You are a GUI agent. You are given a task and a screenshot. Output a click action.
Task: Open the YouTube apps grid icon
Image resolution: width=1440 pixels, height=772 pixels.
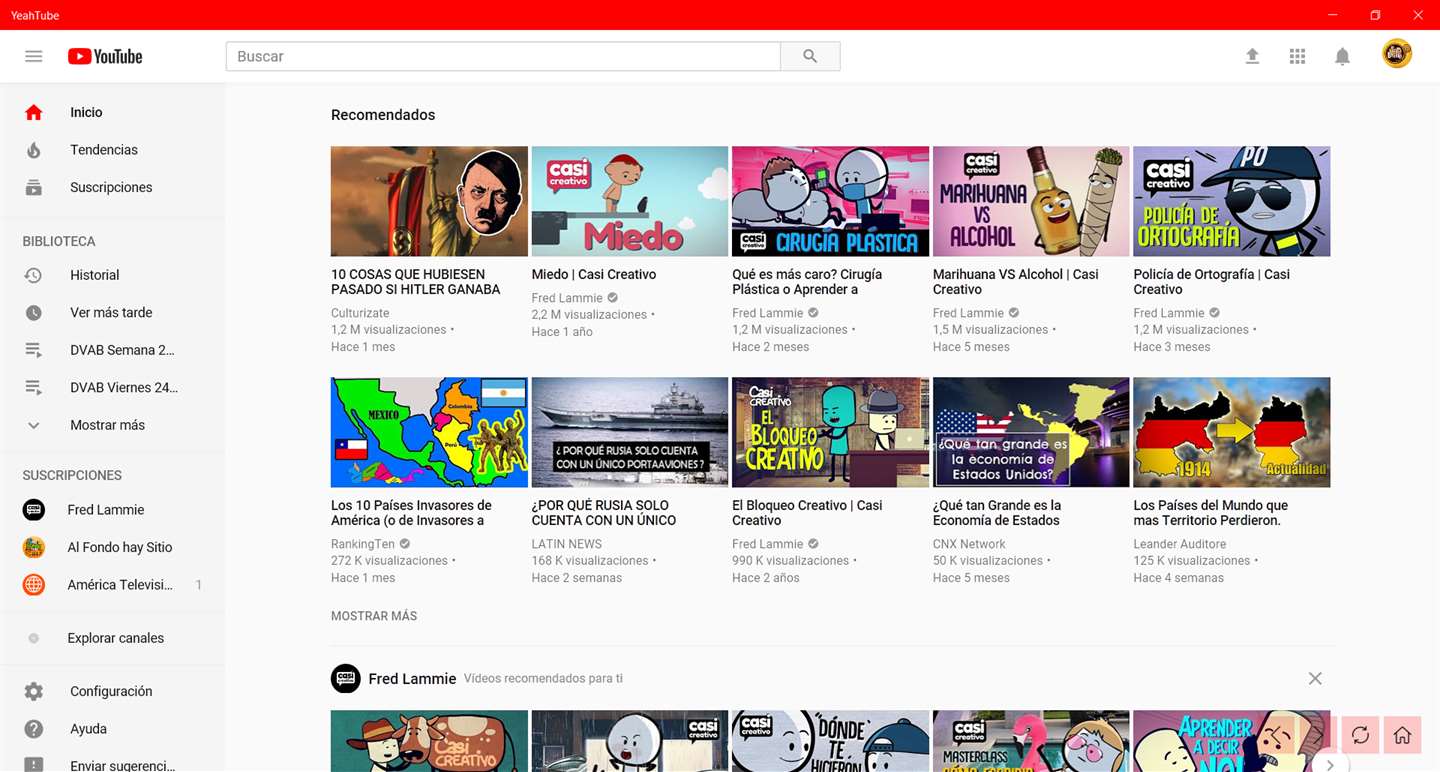coord(1297,56)
